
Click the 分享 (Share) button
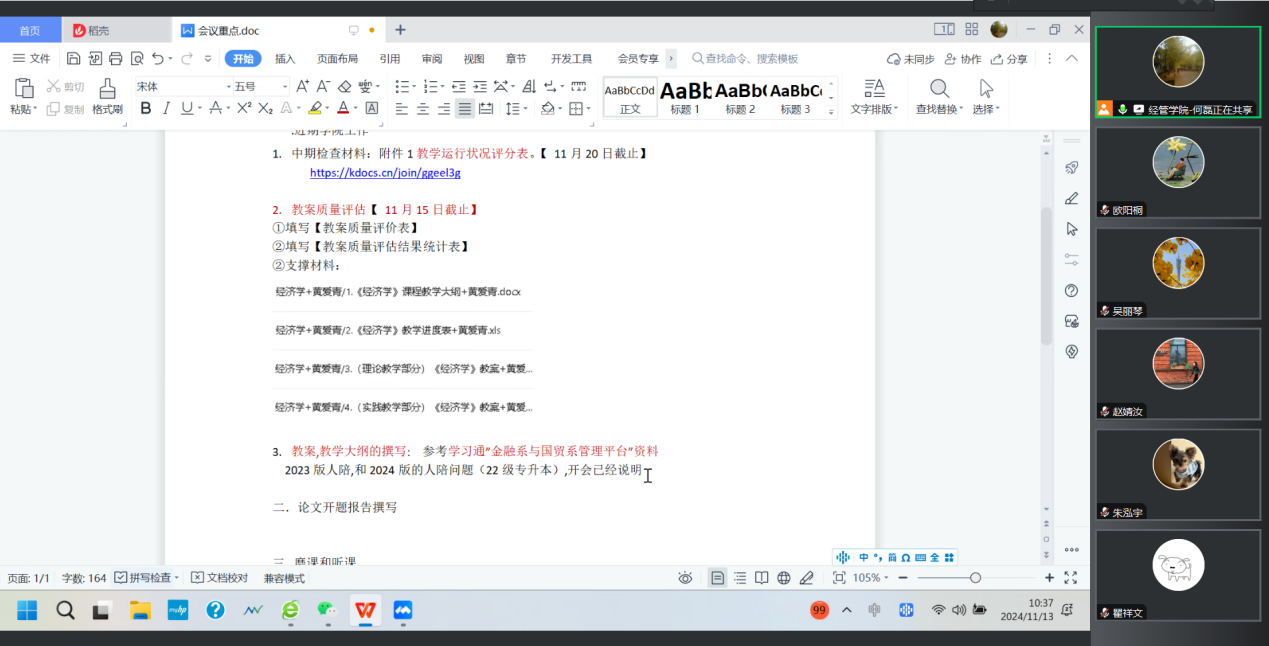(1009, 59)
